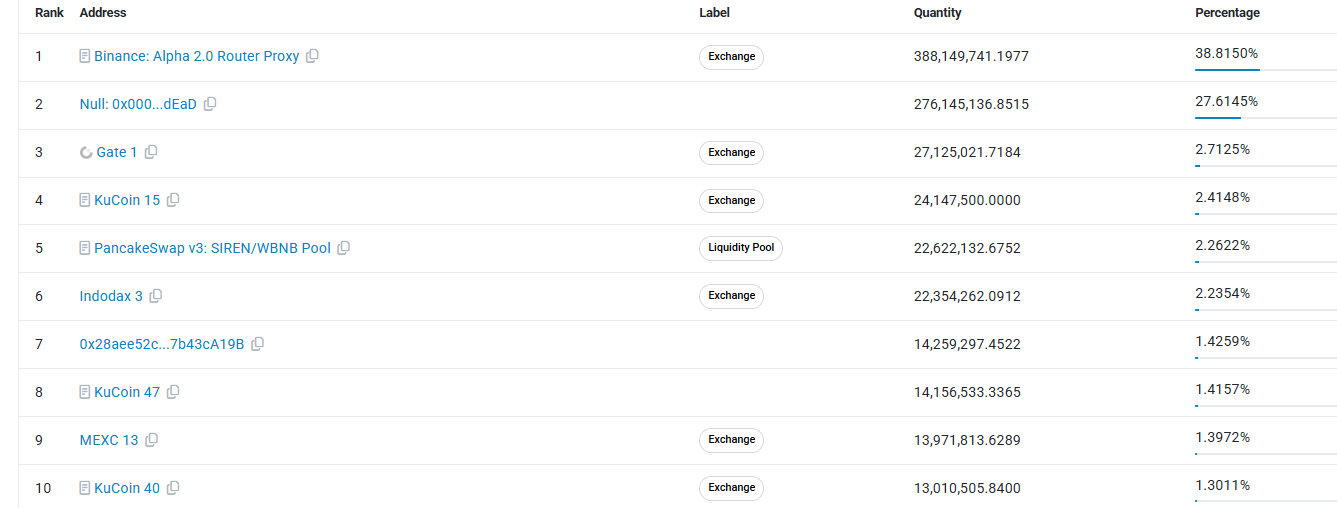The image size is (1337, 508).
Task: Open the MEXC 13 address link
Action: 109,440
